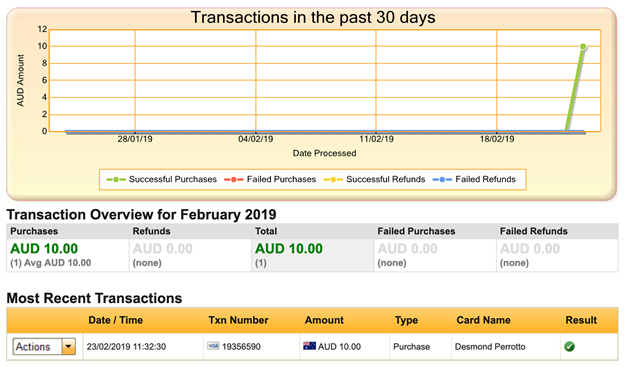Screen dimensions: 624x367
Task: Click the 11/02/19 axis date label
Action: point(376,139)
